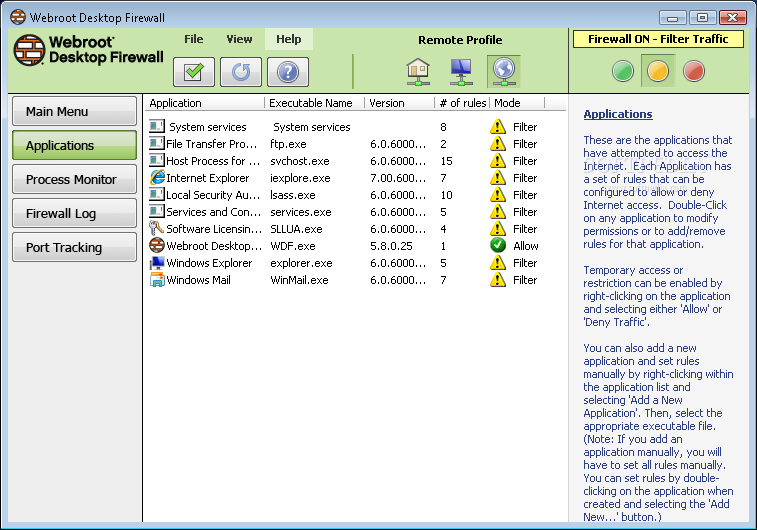
Task: Select the computer network profile icon
Action: (x=461, y=71)
